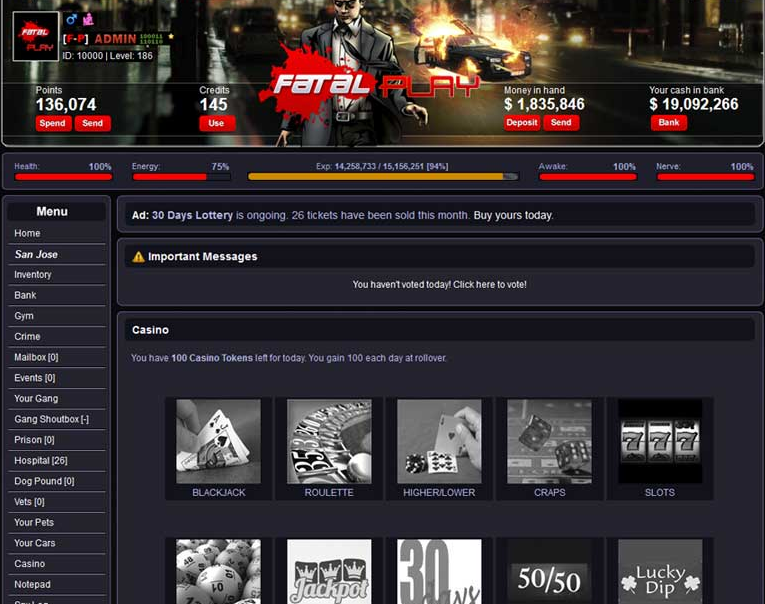Click the pink icon beside the gender symbol
Viewport: 765px width, 604px height.
pos(88,19)
